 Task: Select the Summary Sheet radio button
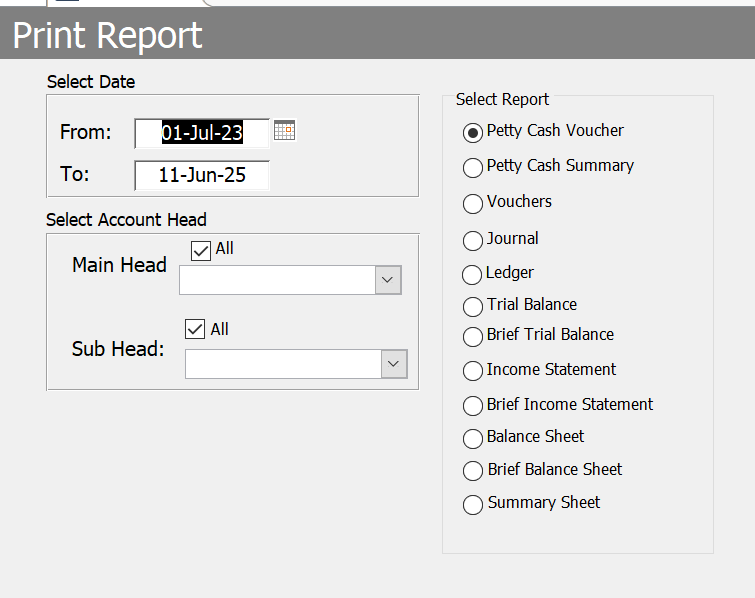click(473, 505)
